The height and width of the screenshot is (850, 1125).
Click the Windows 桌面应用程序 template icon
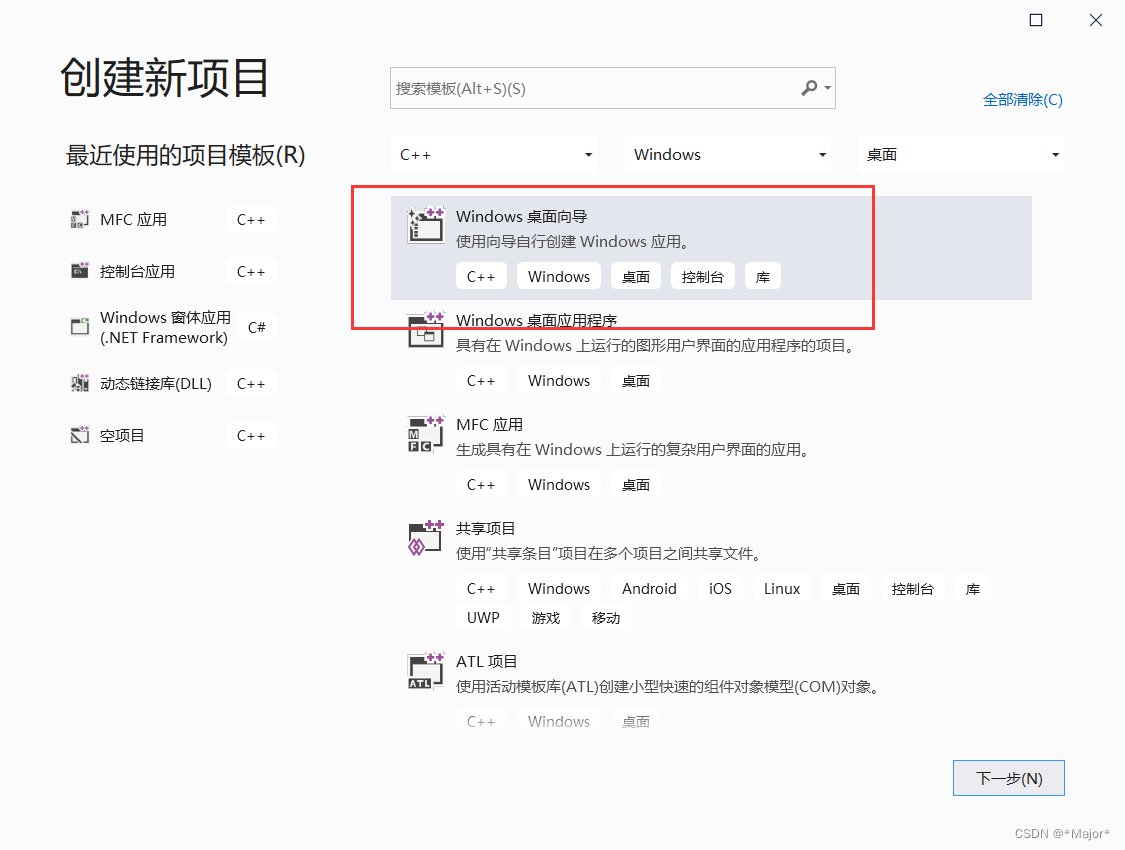click(x=425, y=330)
